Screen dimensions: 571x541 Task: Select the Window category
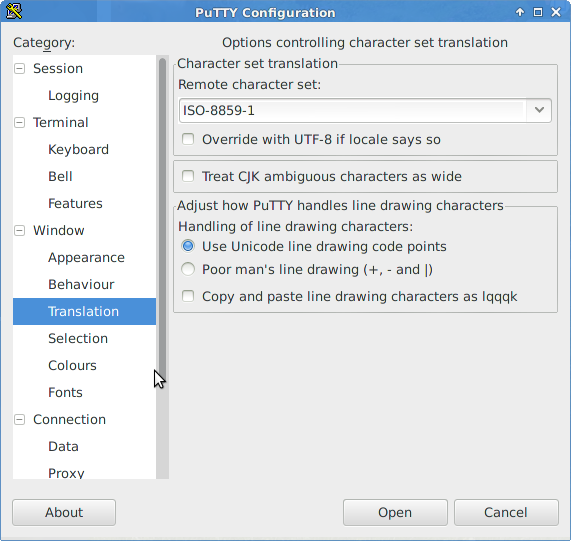(x=59, y=230)
